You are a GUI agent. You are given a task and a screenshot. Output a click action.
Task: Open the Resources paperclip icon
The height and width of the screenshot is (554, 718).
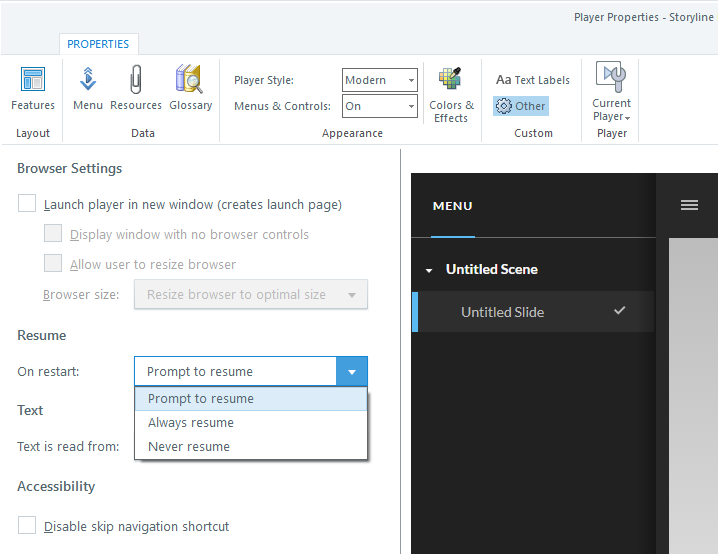(x=136, y=88)
